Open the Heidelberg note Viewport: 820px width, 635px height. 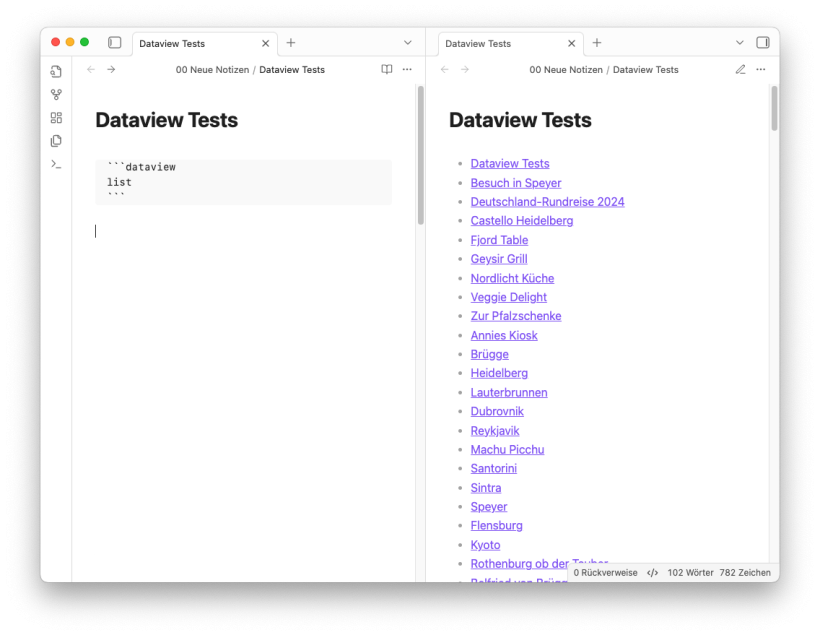(x=499, y=373)
